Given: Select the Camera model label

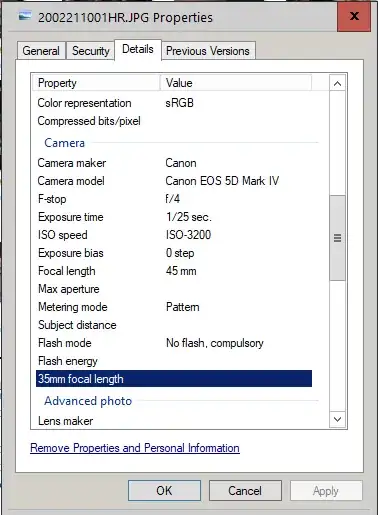Looking at the screenshot, I should point(71,181).
